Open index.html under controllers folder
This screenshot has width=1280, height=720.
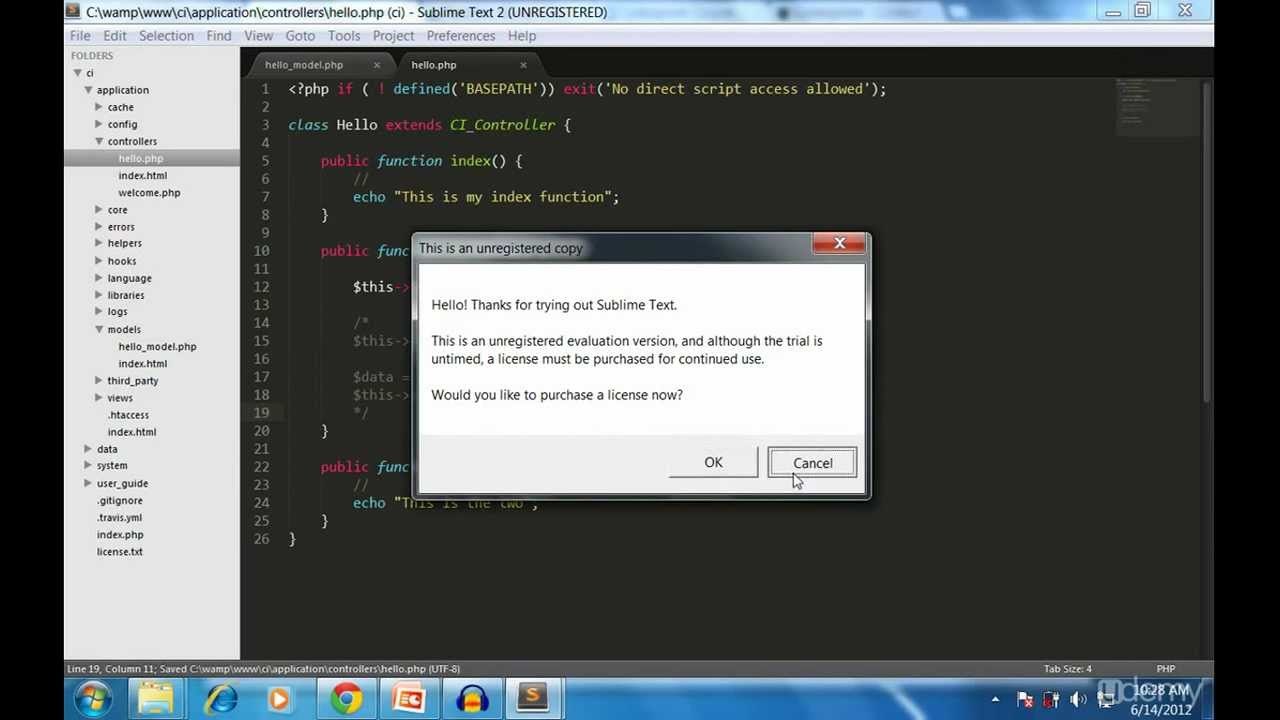(142, 175)
